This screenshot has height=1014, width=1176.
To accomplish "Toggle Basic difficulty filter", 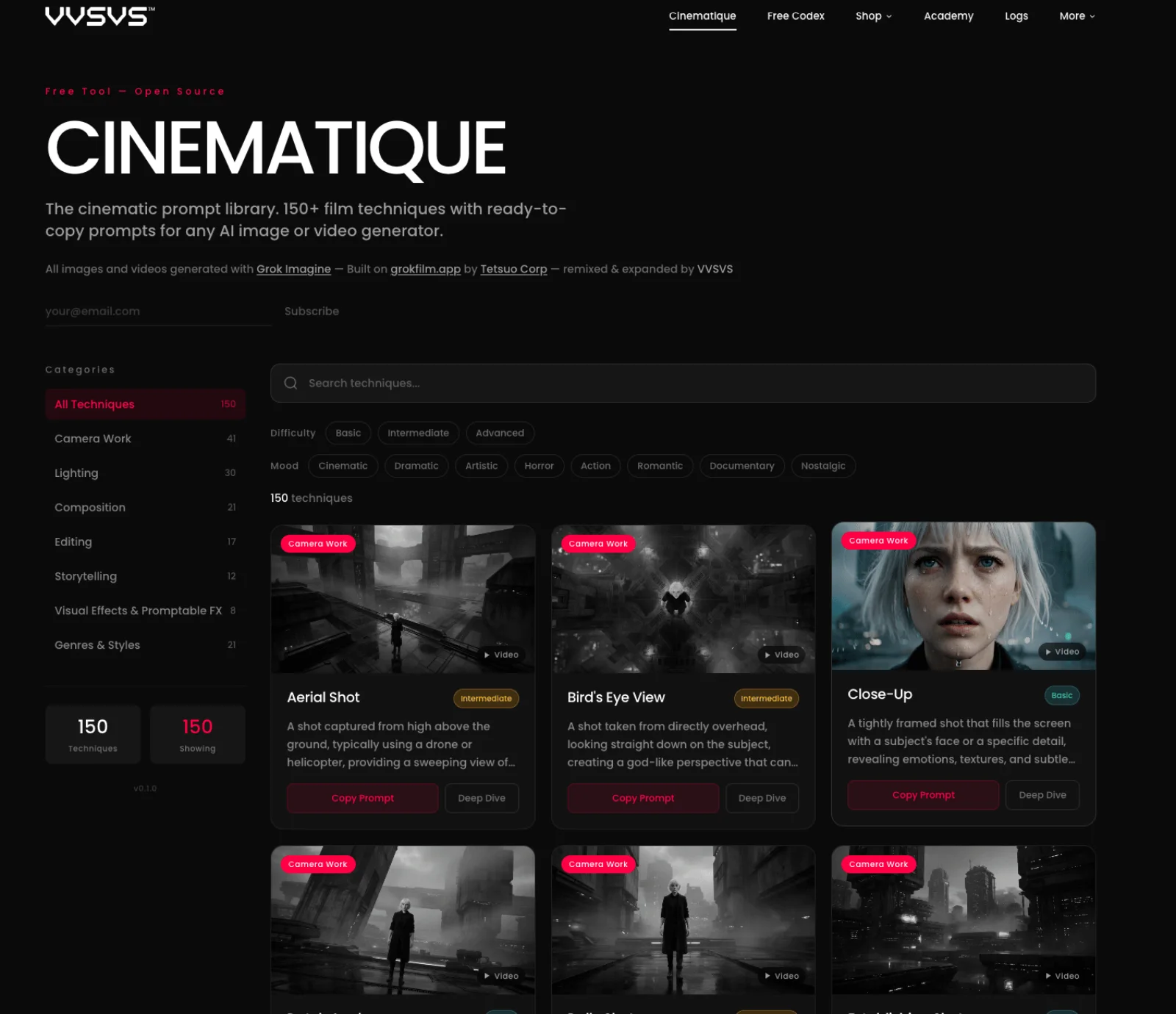I will point(348,433).
